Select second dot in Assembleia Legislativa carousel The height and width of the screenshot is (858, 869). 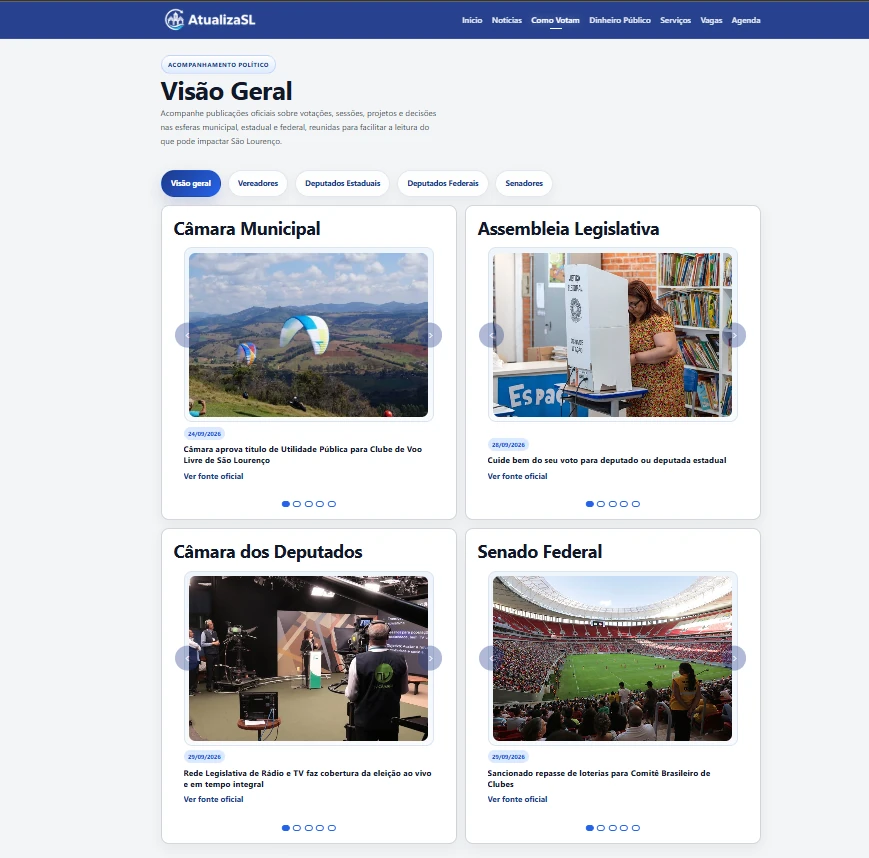pyautogui.click(x=601, y=504)
